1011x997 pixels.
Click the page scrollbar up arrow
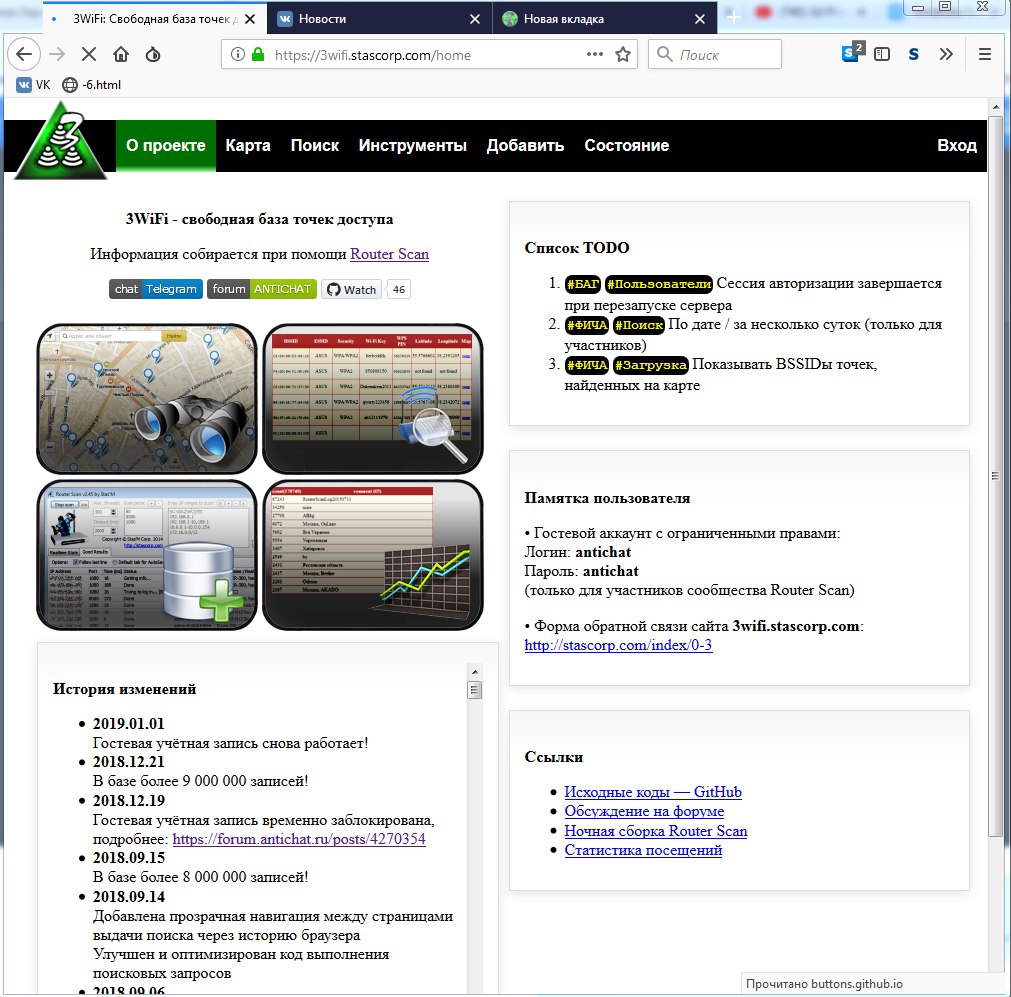pyautogui.click(x=995, y=106)
